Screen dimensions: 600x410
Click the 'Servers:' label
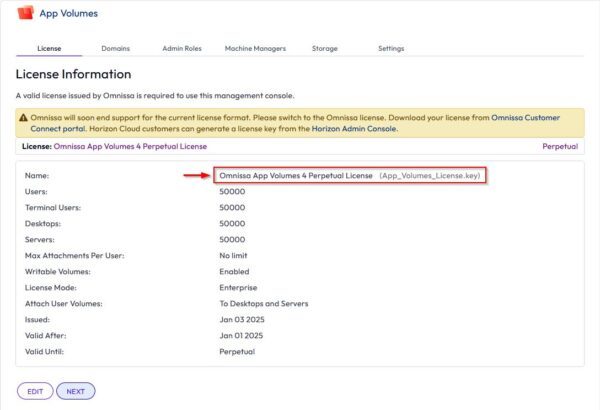[40, 240]
